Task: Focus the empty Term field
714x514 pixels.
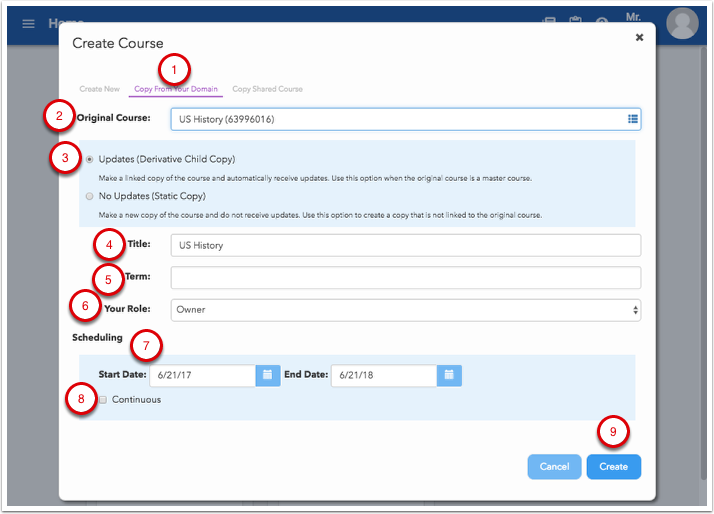Action: click(406, 278)
